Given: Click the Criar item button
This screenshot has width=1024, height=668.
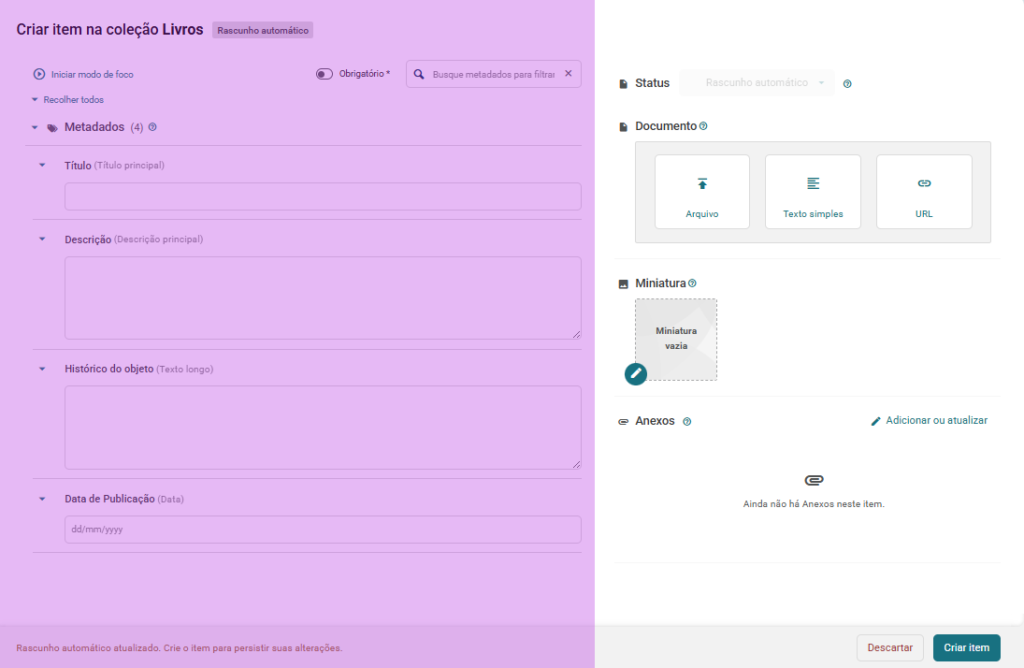Looking at the screenshot, I should click(x=967, y=648).
